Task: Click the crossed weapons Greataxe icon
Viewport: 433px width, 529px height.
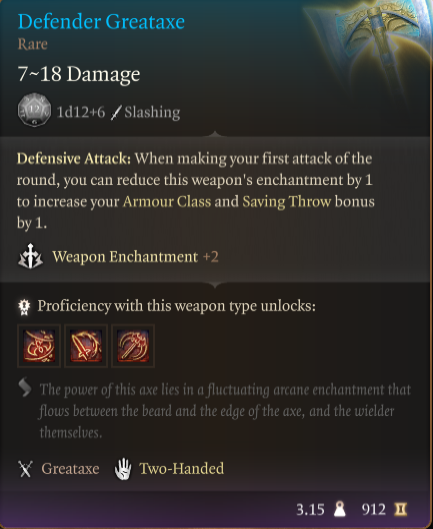Action: pyautogui.click(x=25, y=469)
